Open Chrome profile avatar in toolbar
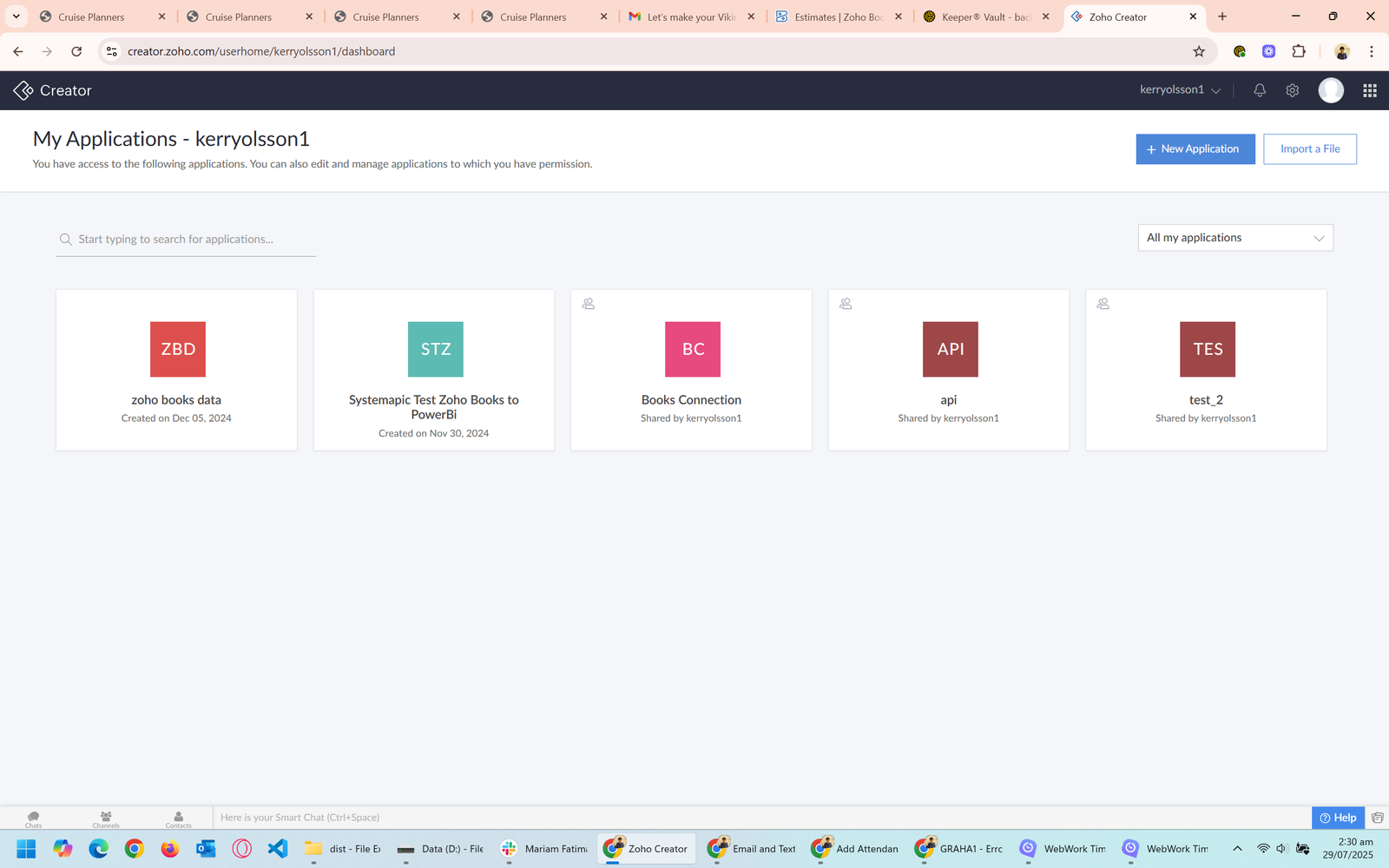The height and width of the screenshot is (868, 1389). point(1342,52)
